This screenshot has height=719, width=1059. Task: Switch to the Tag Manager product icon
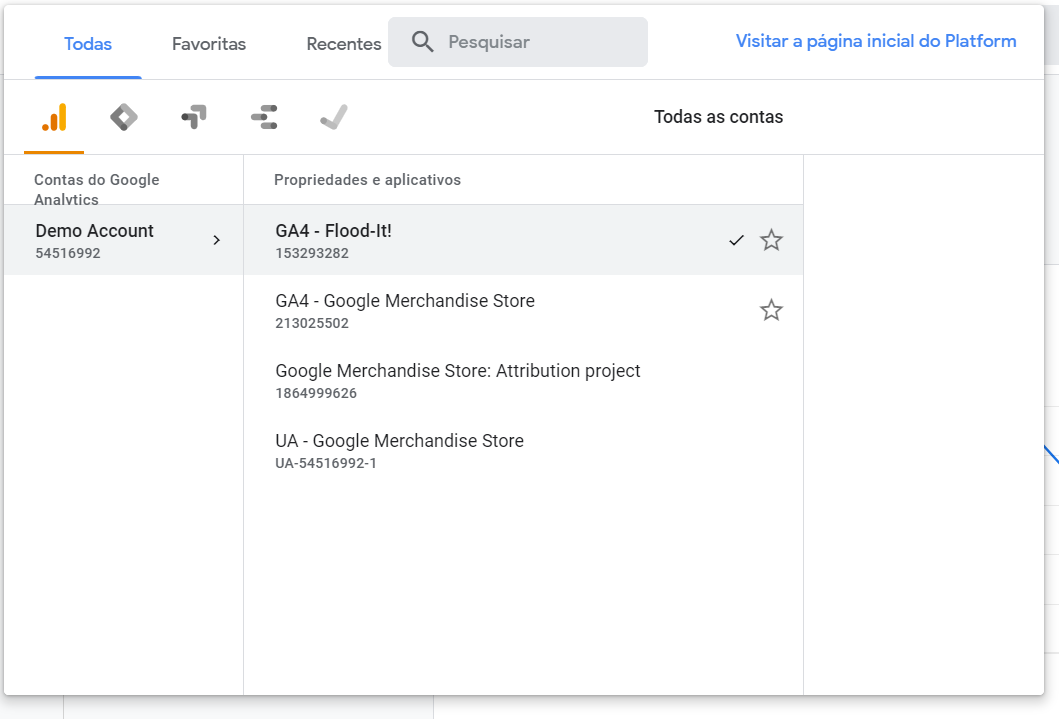[x=124, y=117]
